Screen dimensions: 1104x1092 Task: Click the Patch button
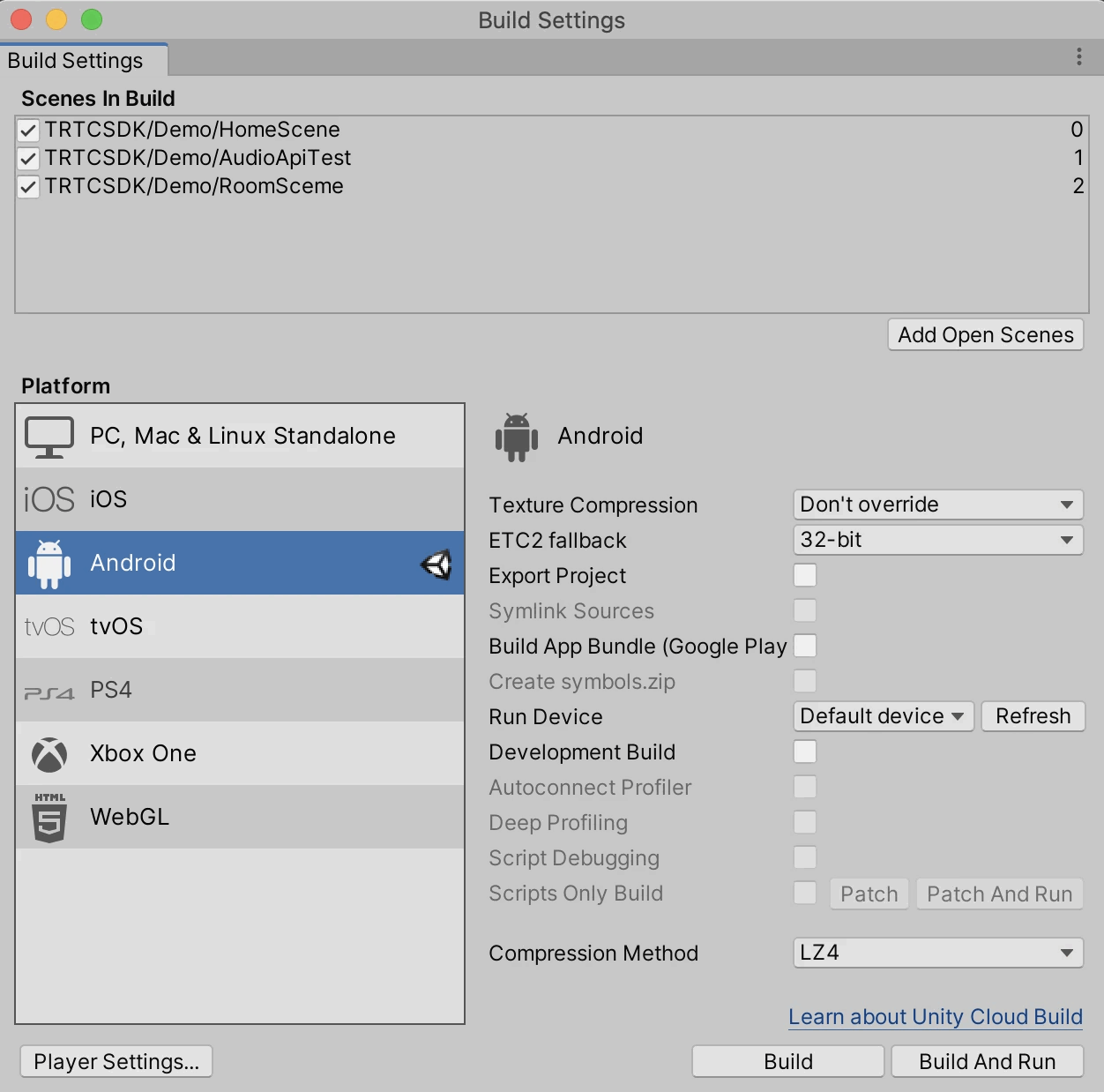coord(869,894)
